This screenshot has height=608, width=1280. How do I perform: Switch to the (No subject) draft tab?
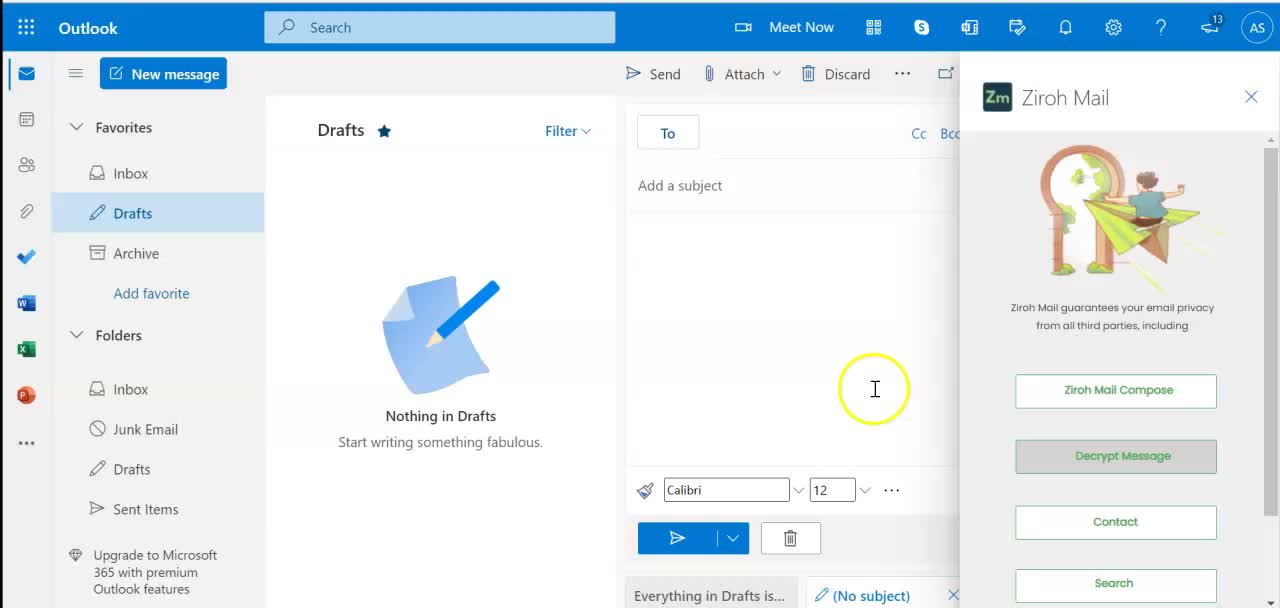(x=870, y=595)
